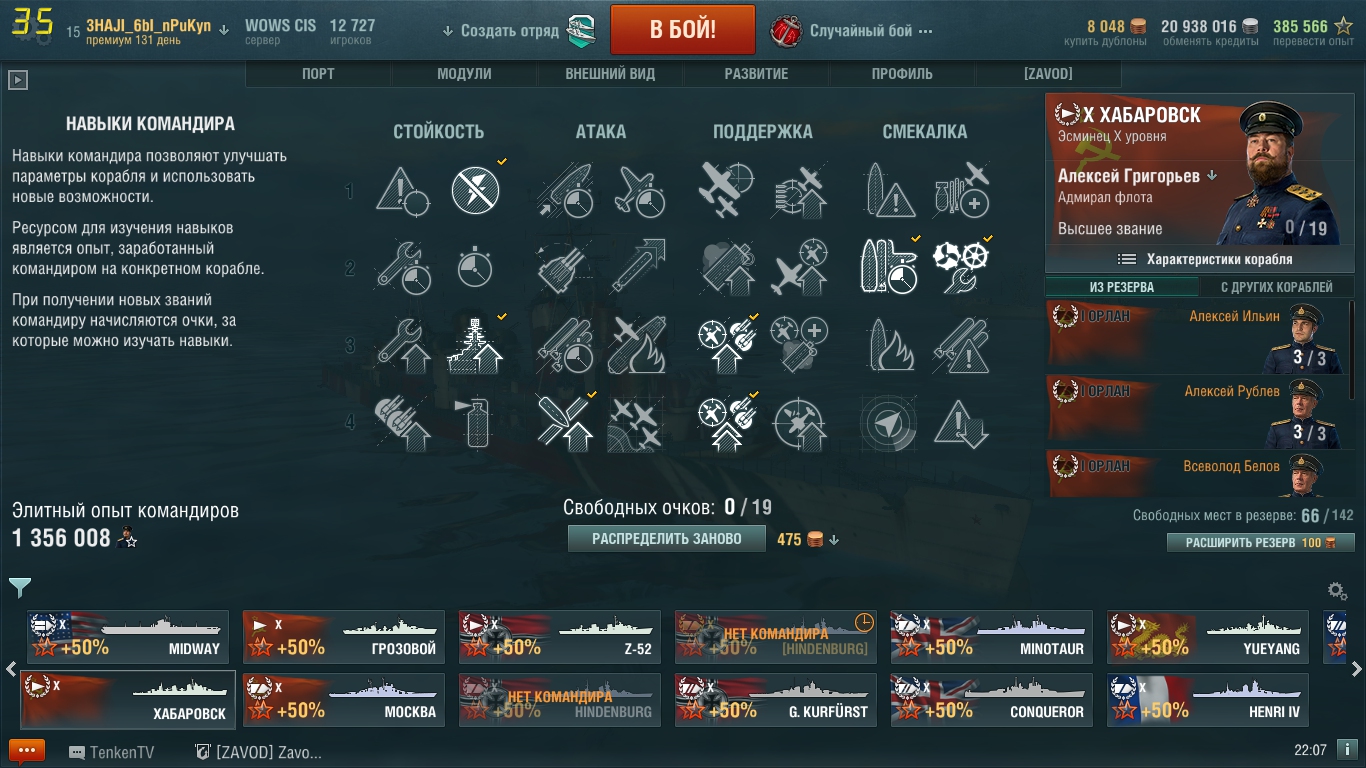Click the row 4 radar skill icon in Смекалка
This screenshot has height=768, width=1366.
[886, 422]
